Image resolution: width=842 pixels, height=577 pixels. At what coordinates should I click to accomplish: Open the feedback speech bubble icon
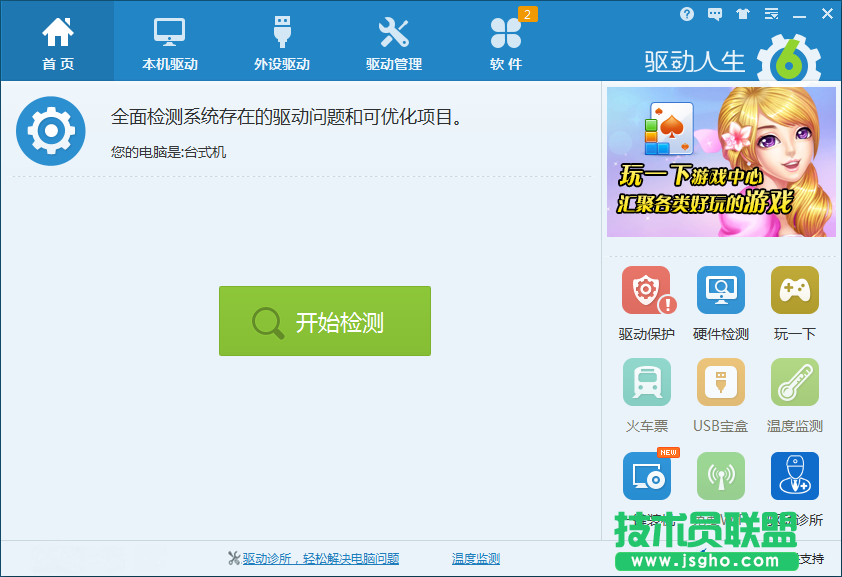click(715, 14)
